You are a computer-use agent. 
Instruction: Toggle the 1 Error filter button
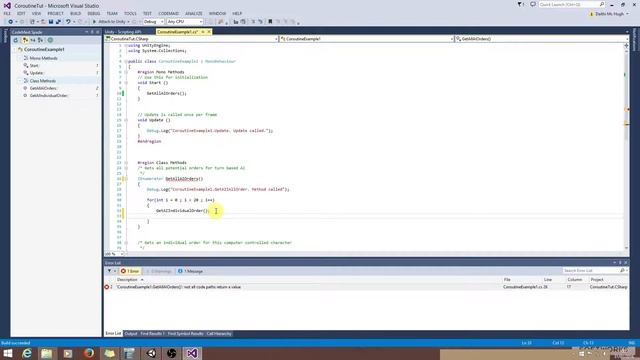(130, 271)
